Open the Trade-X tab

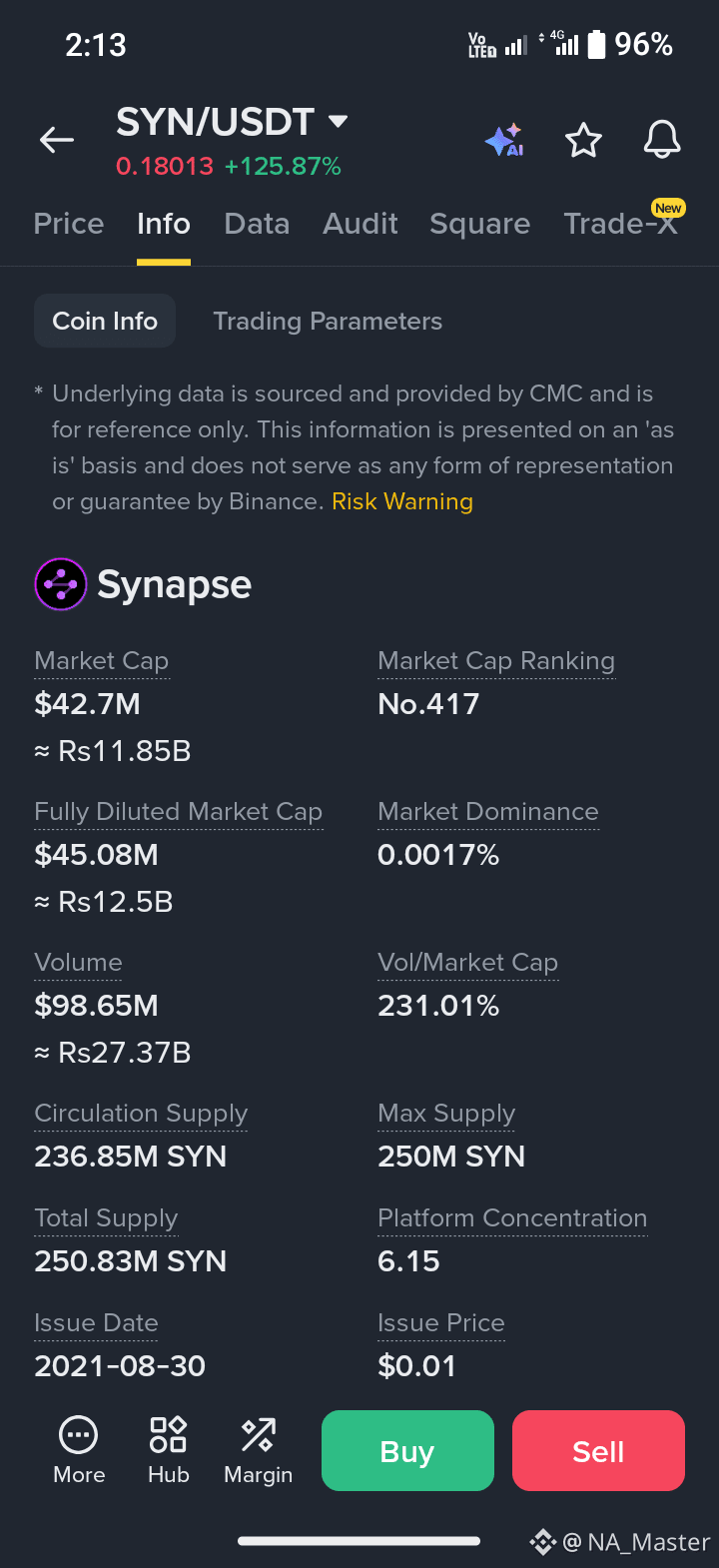621,224
